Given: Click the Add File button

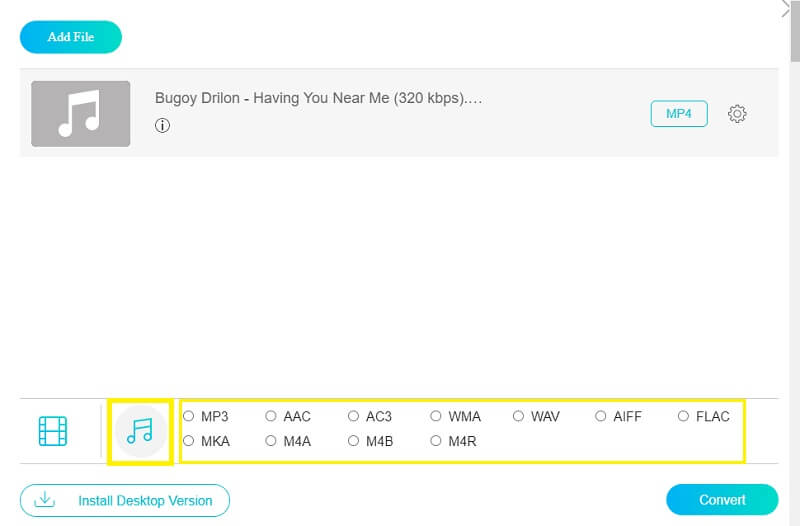Looking at the screenshot, I should [x=71, y=37].
